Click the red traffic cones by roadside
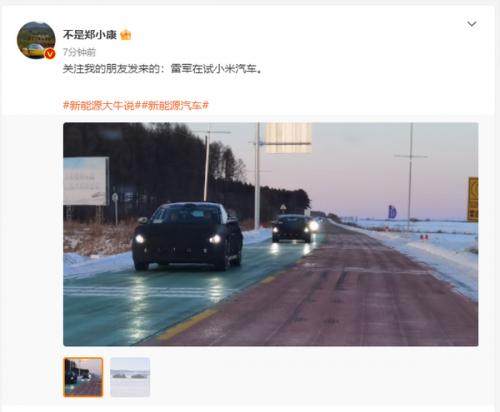500x412 pixels. 424,237
